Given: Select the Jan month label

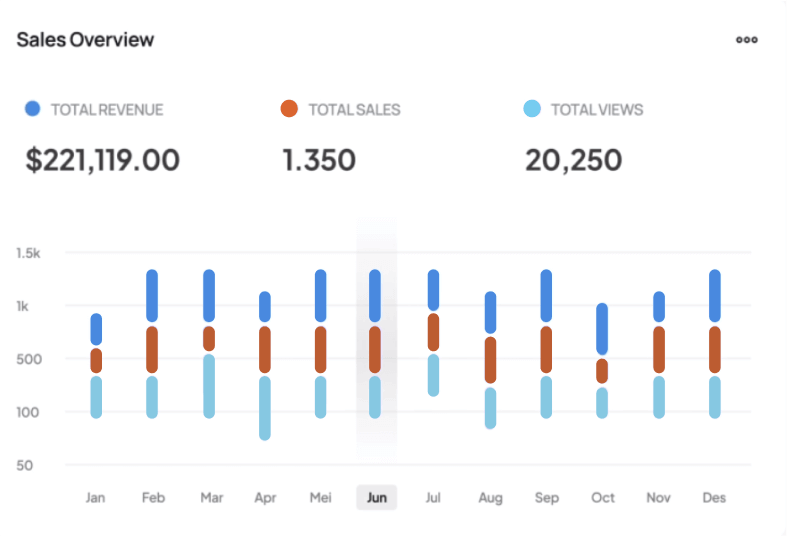Looking at the screenshot, I should 96,497.
